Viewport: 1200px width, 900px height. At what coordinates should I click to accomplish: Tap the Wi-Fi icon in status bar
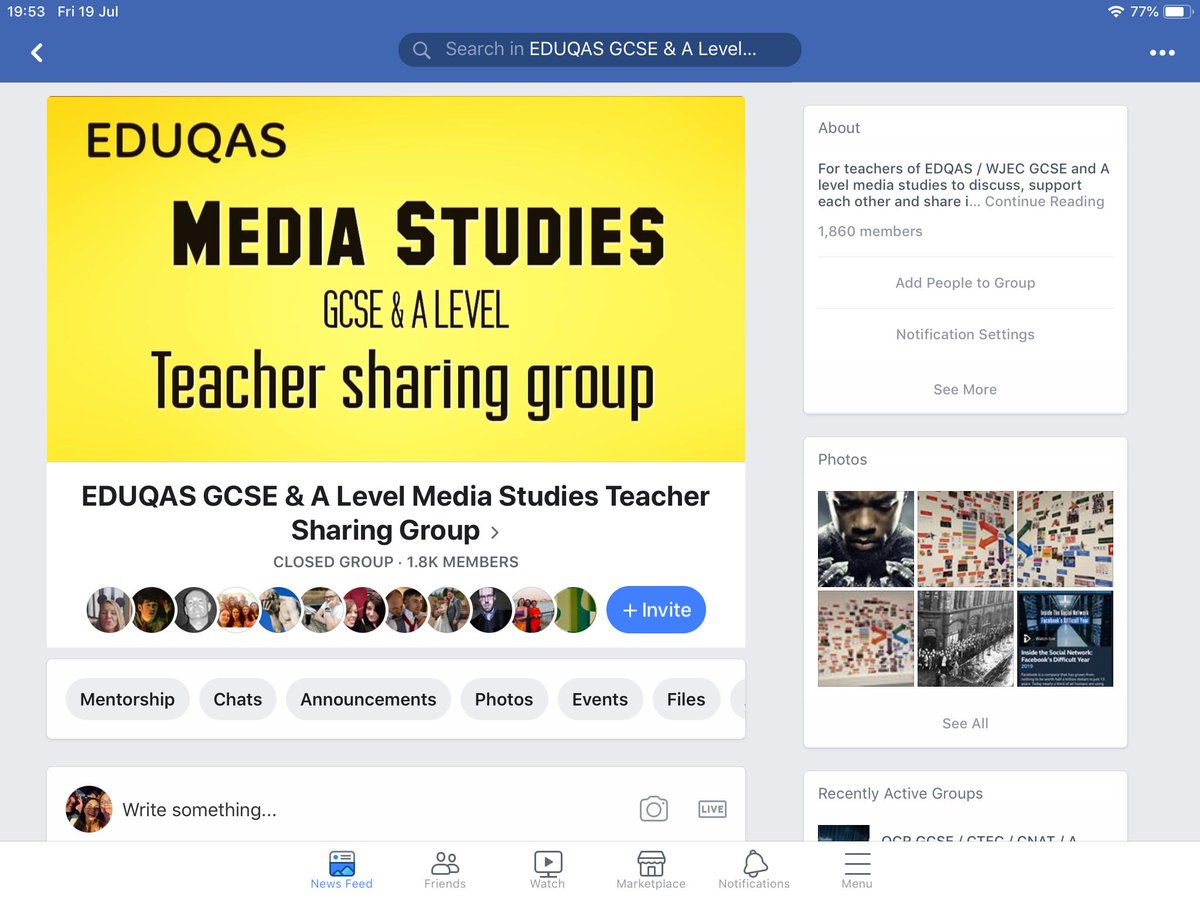click(1116, 12)
